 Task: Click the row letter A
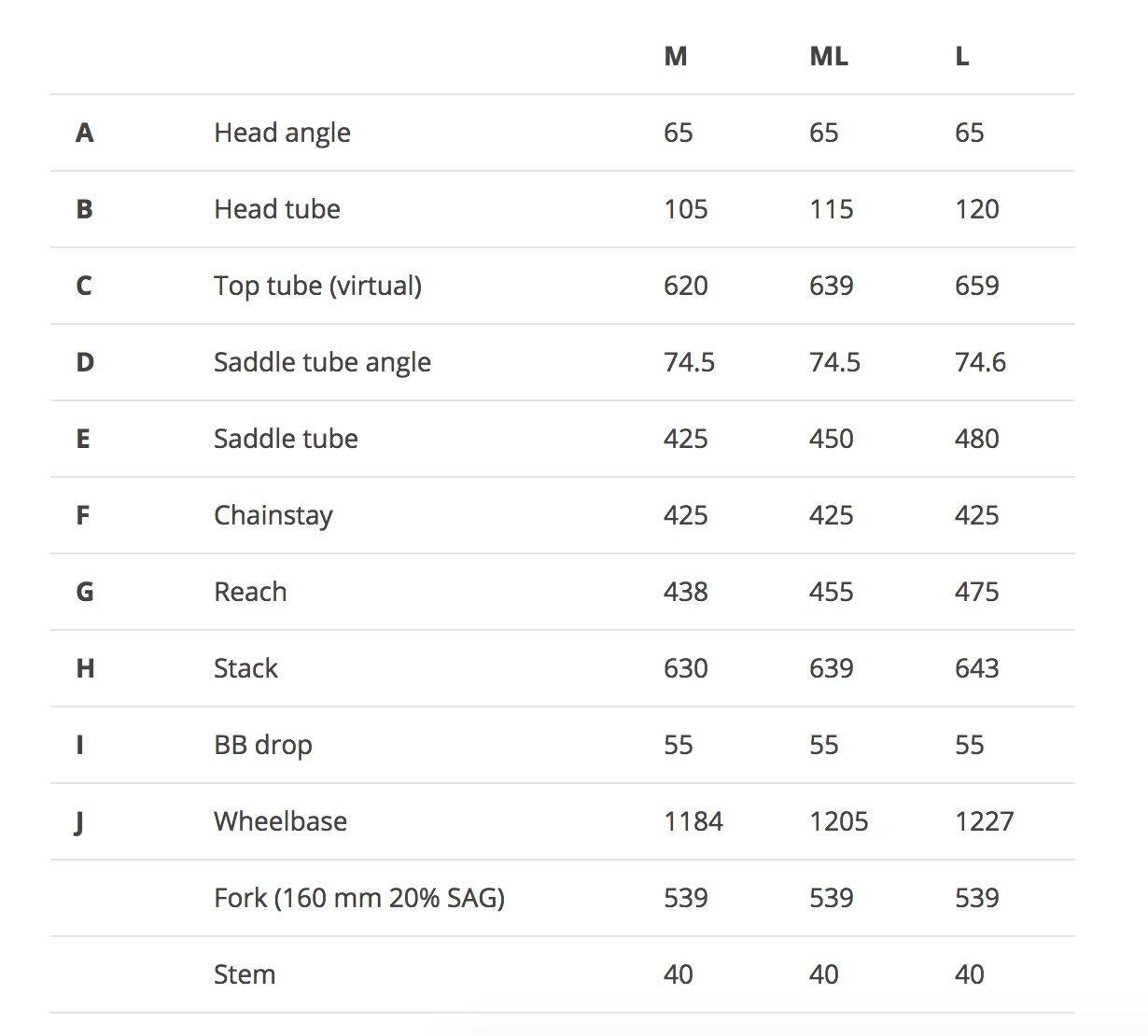[x=84, y=133]
